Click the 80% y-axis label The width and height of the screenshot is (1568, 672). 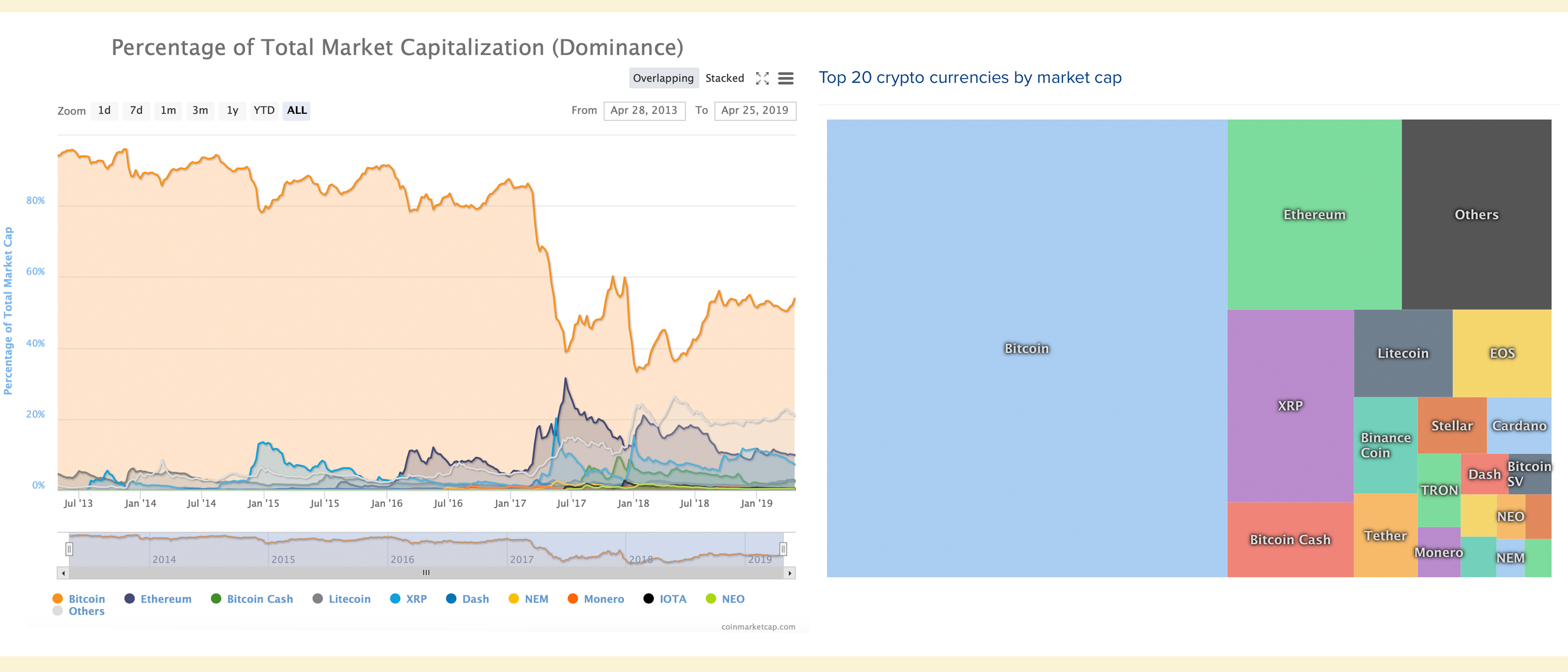click(35, 201)
